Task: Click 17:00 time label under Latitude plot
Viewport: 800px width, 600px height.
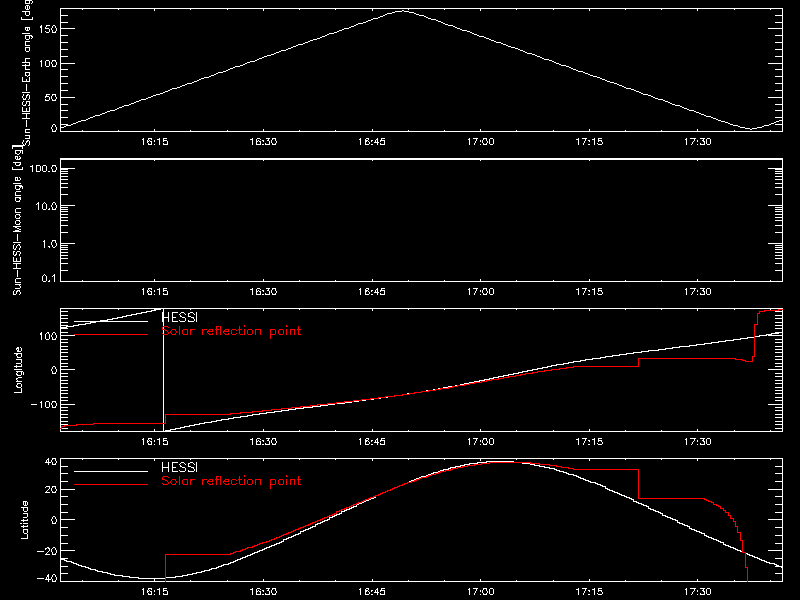Action: [x=481, y=592]
